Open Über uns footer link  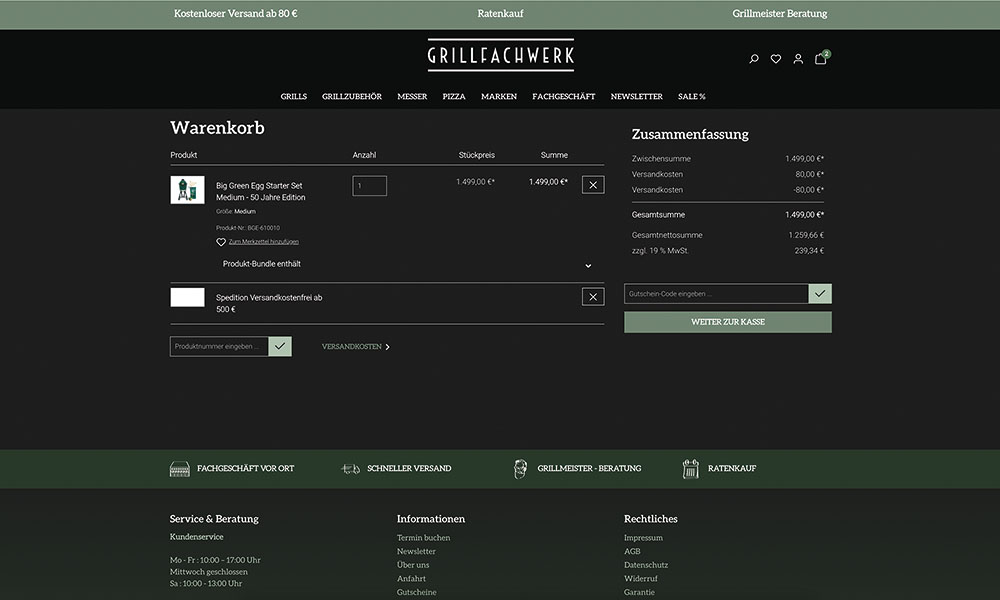413,565
